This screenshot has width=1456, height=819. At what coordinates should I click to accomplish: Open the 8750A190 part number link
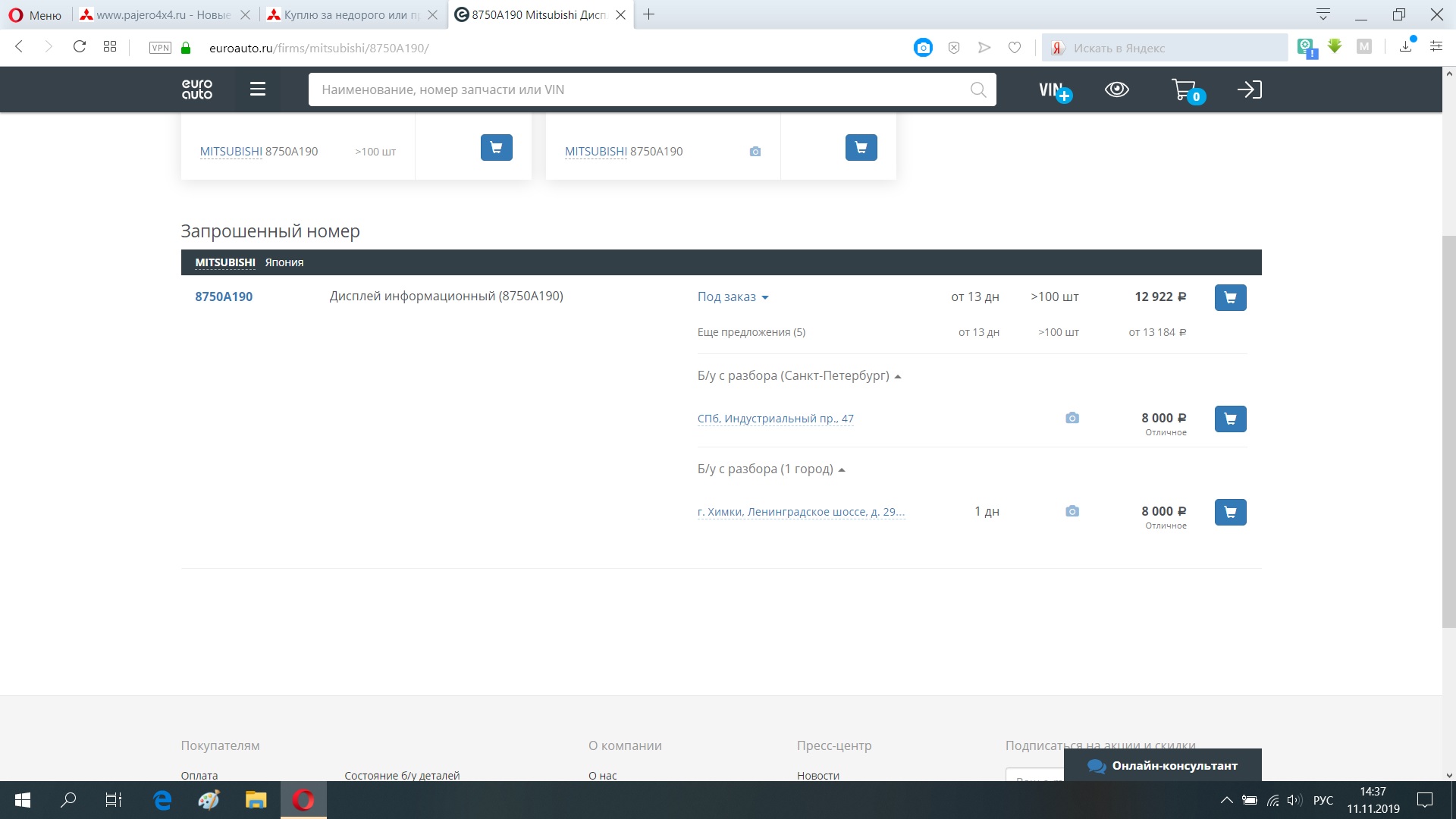point(224,297)
